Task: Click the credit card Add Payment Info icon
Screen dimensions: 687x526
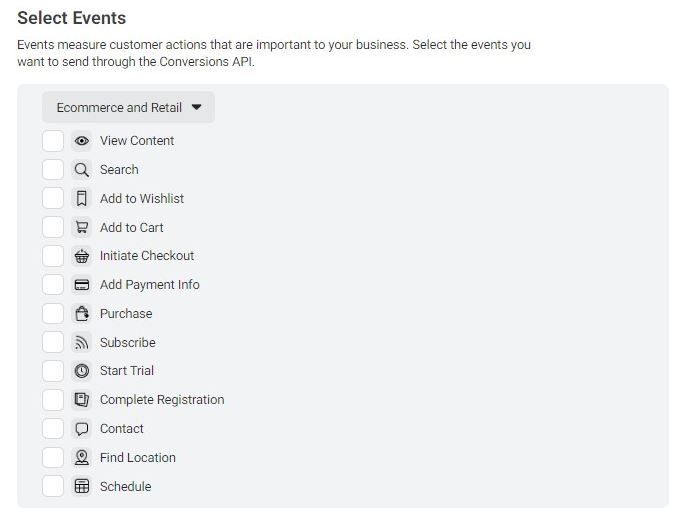Action: coord(81,285)
